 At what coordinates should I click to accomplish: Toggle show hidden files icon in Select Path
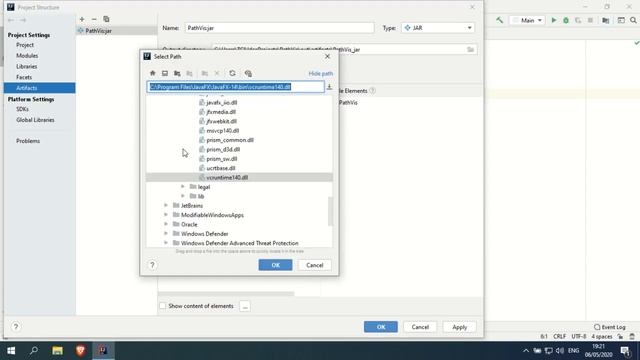pos(248,73)
